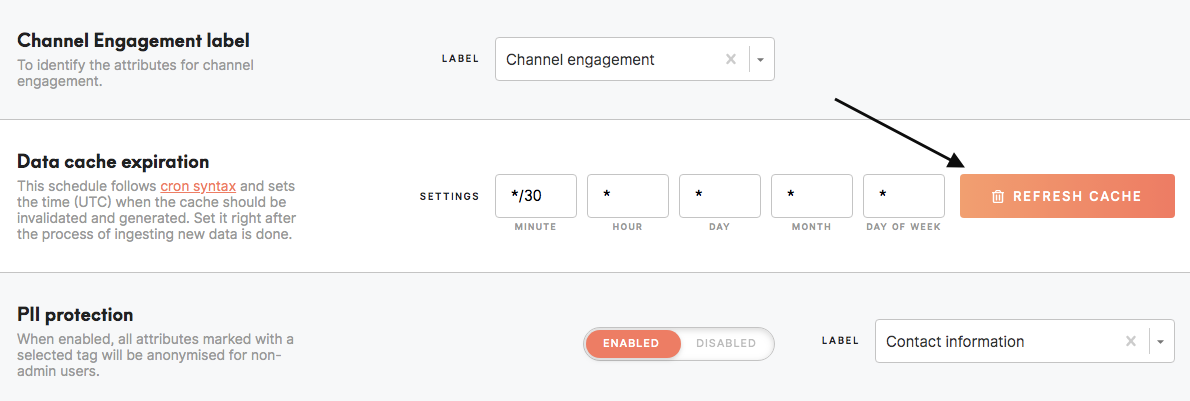Focus the Day cron field

[719, 196]
